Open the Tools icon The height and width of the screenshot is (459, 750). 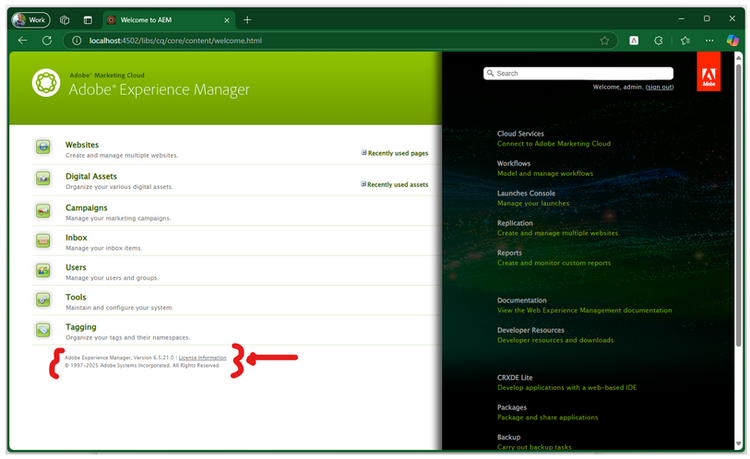[43, 300]
